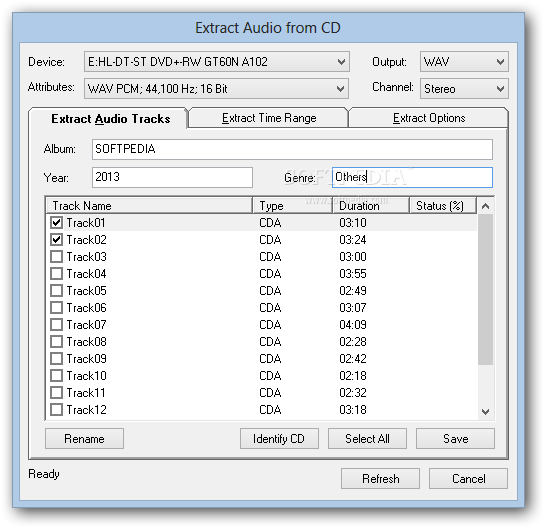Enable the Track10 checkbox
The width and height of the screenshot is (545, 528).
(x=56, y=376)
